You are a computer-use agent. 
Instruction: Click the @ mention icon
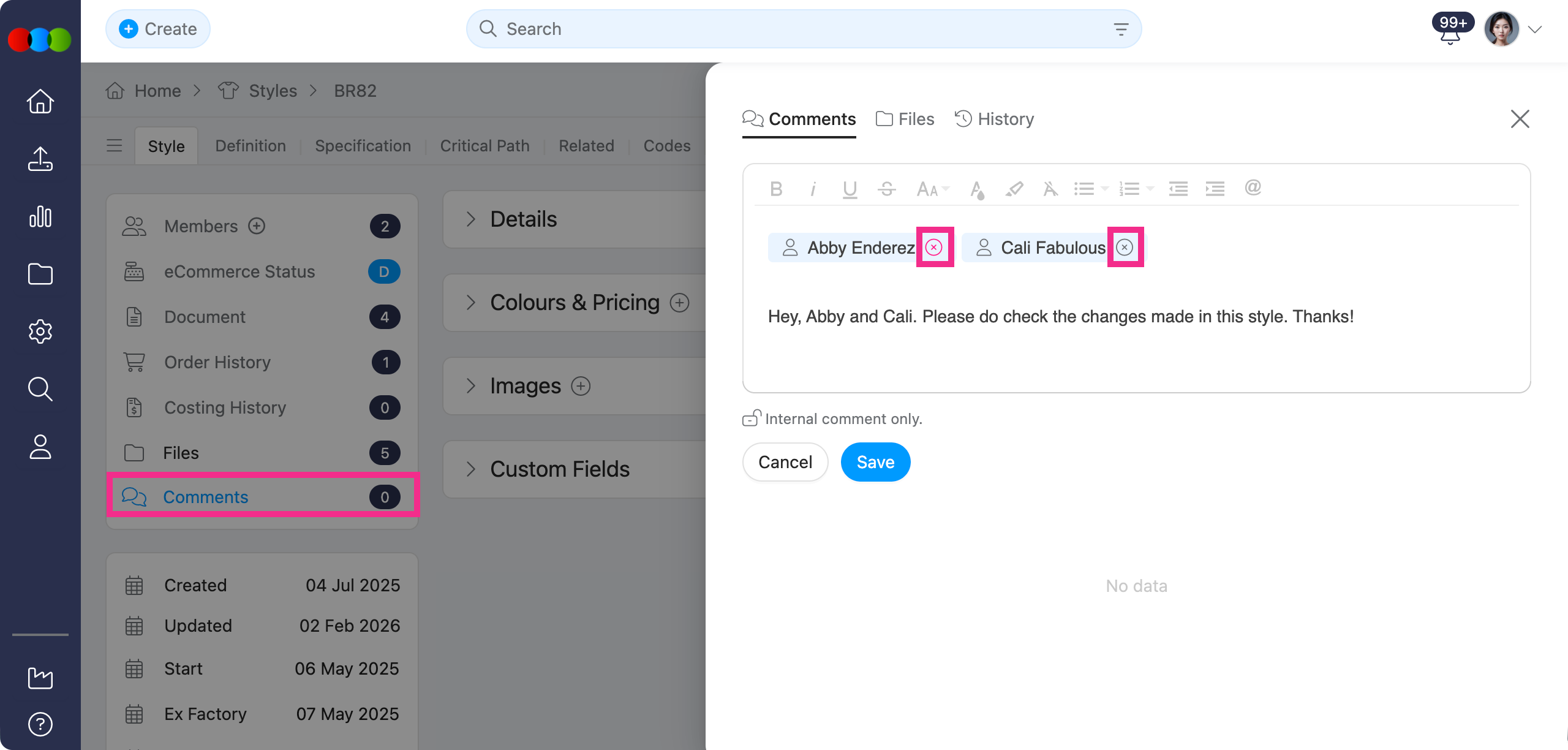coord(1253,187)
